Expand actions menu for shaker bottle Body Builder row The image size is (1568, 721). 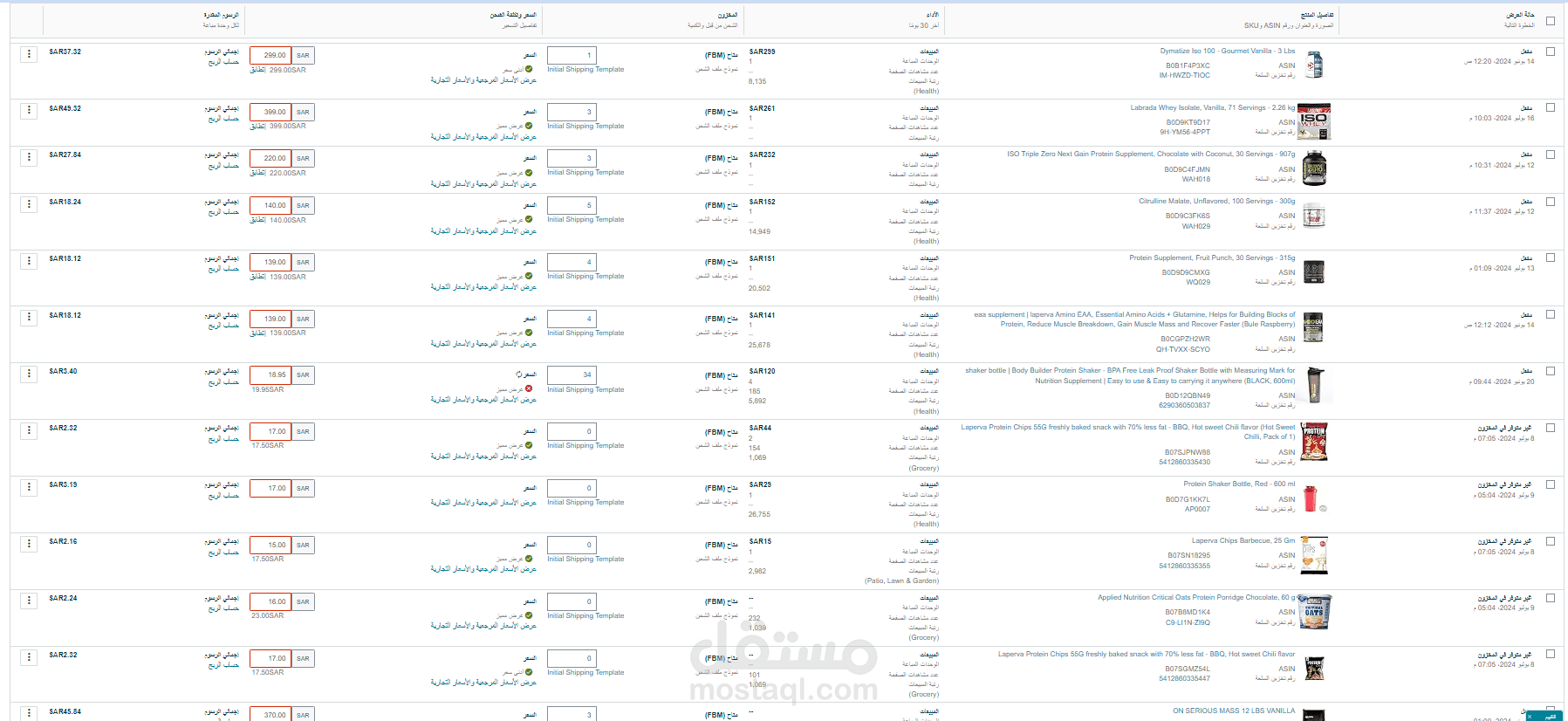pos(29,374)
